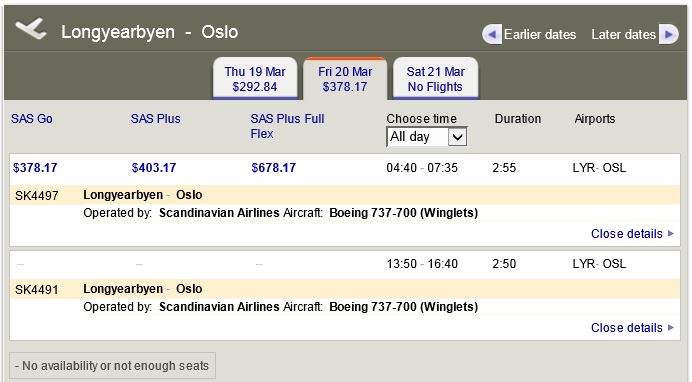692x382 pixels.
Task: Collapse details for flight SK4497
Action: [x=627, y=233]
